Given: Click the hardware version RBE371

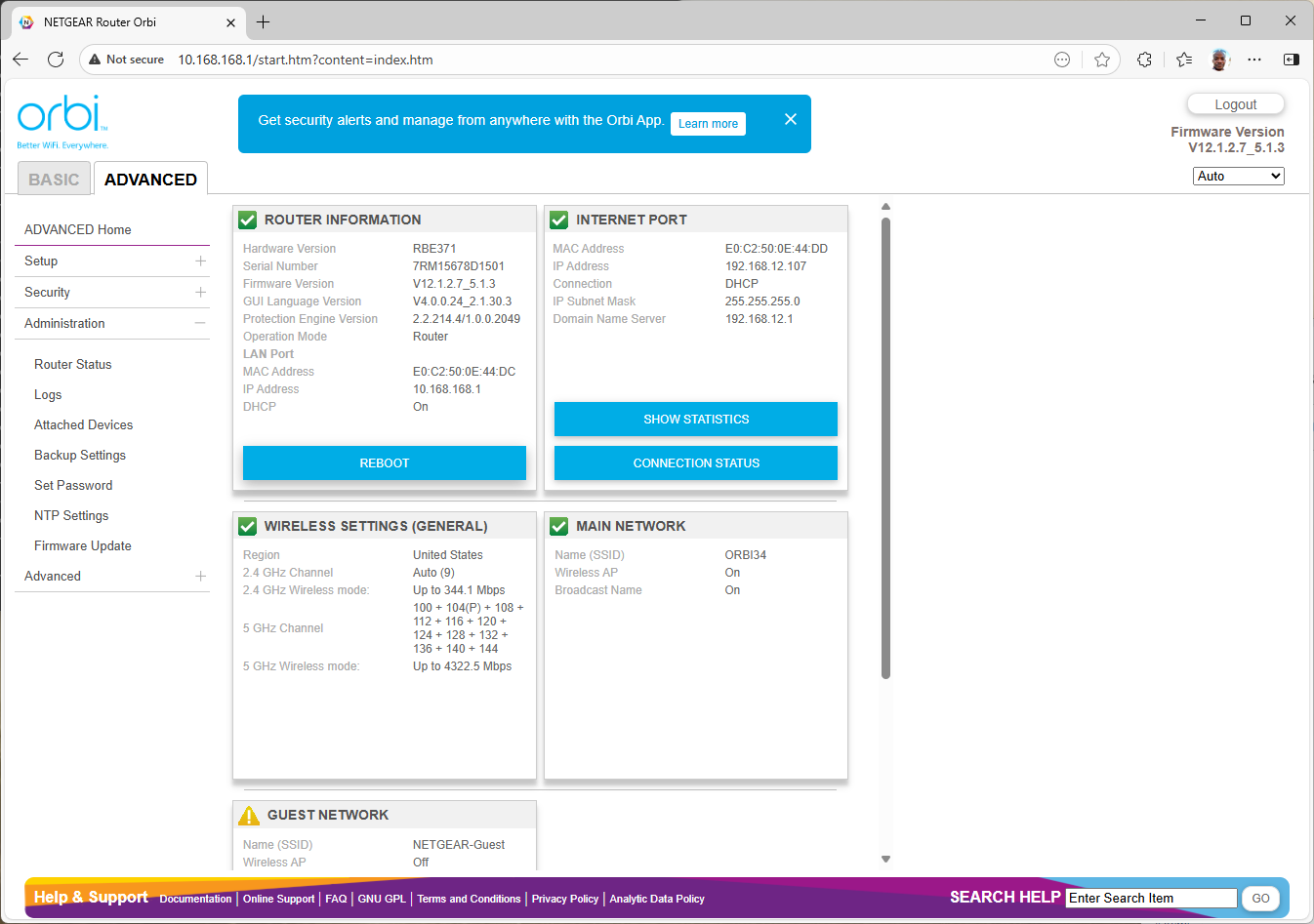Looking at the screenshot, I should [x=434, y=249].
